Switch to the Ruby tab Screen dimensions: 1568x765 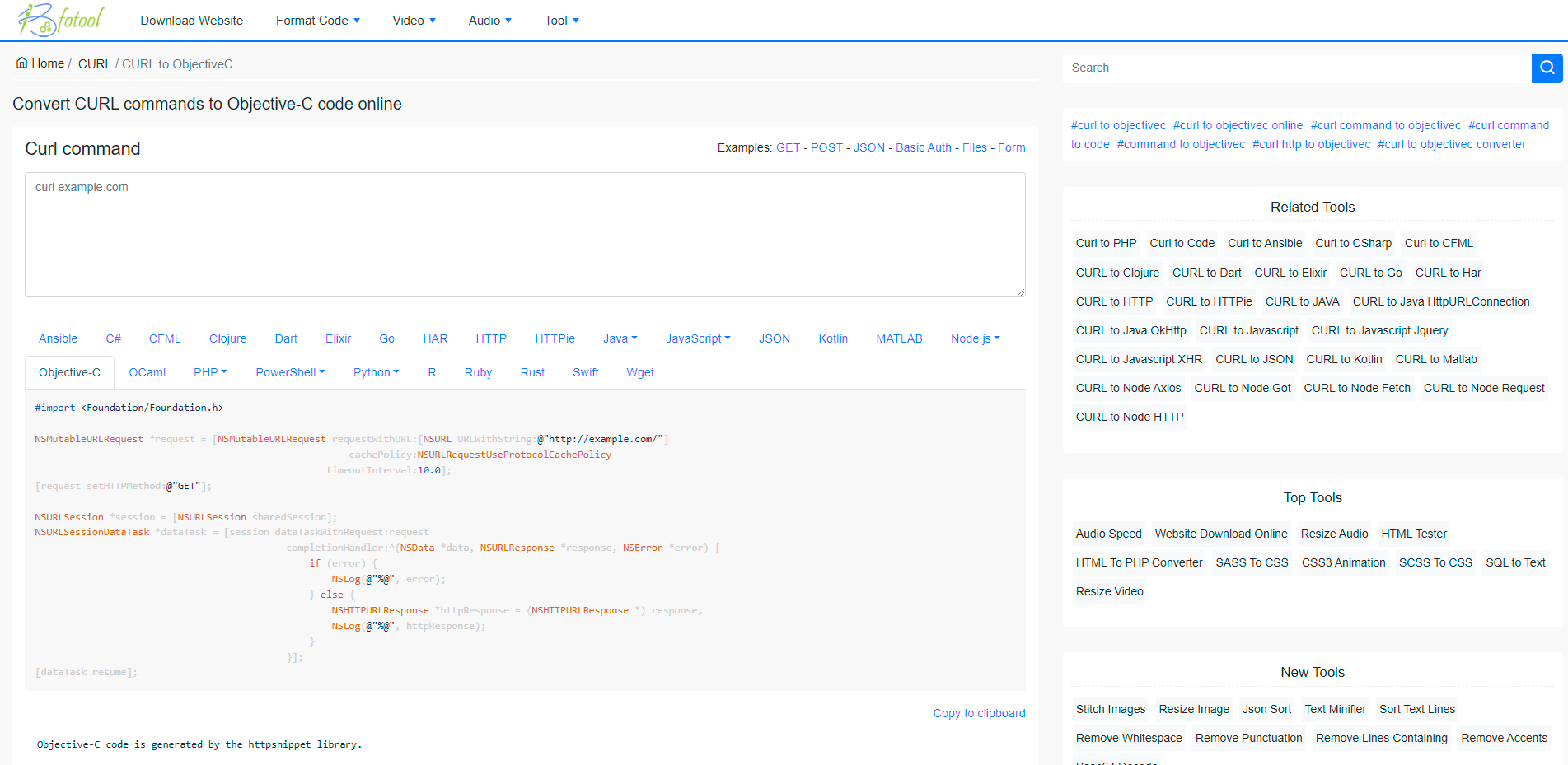pos(478,371)
